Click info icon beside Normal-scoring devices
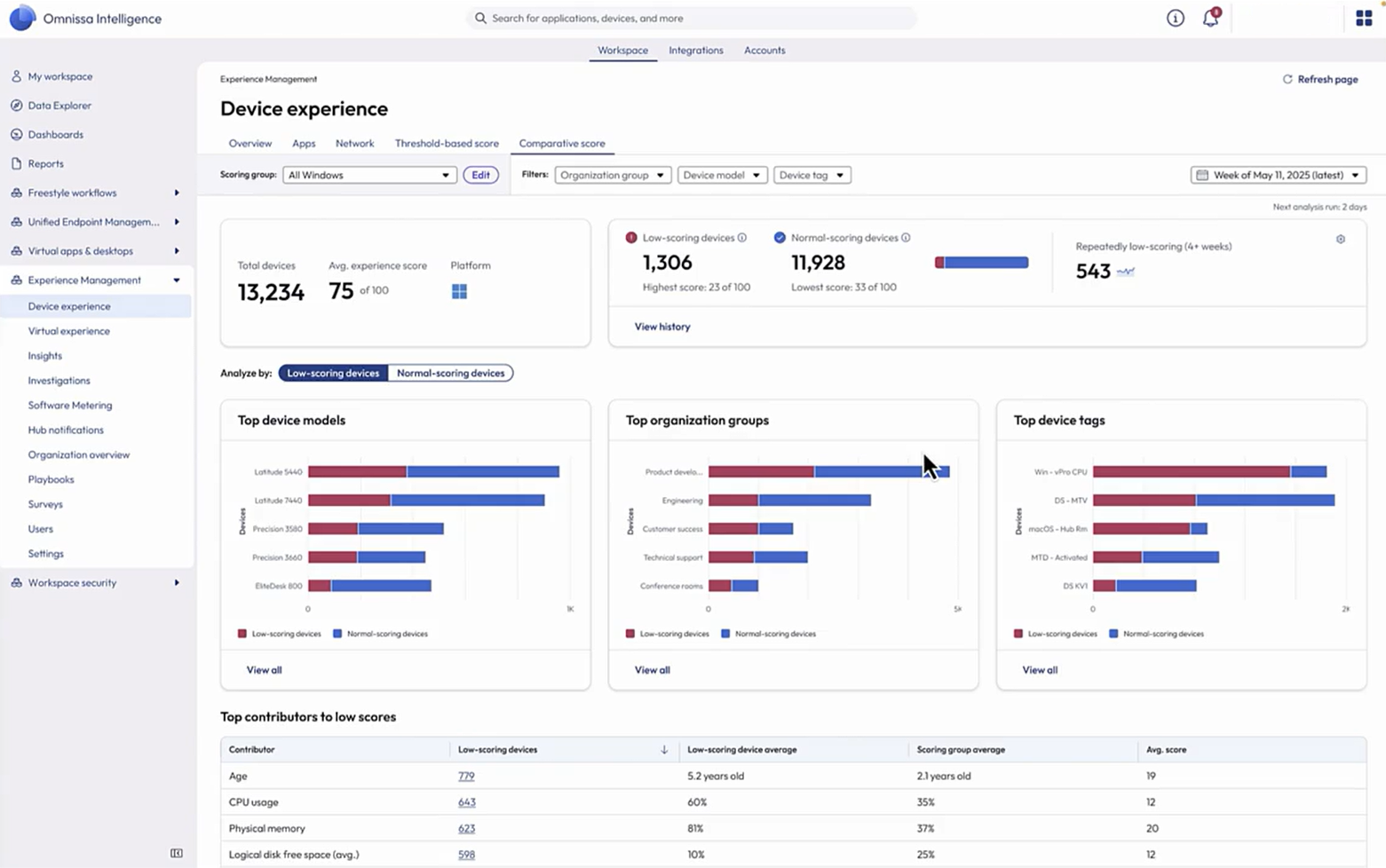This screenshot has height=868, width=1386. [906, 238]
